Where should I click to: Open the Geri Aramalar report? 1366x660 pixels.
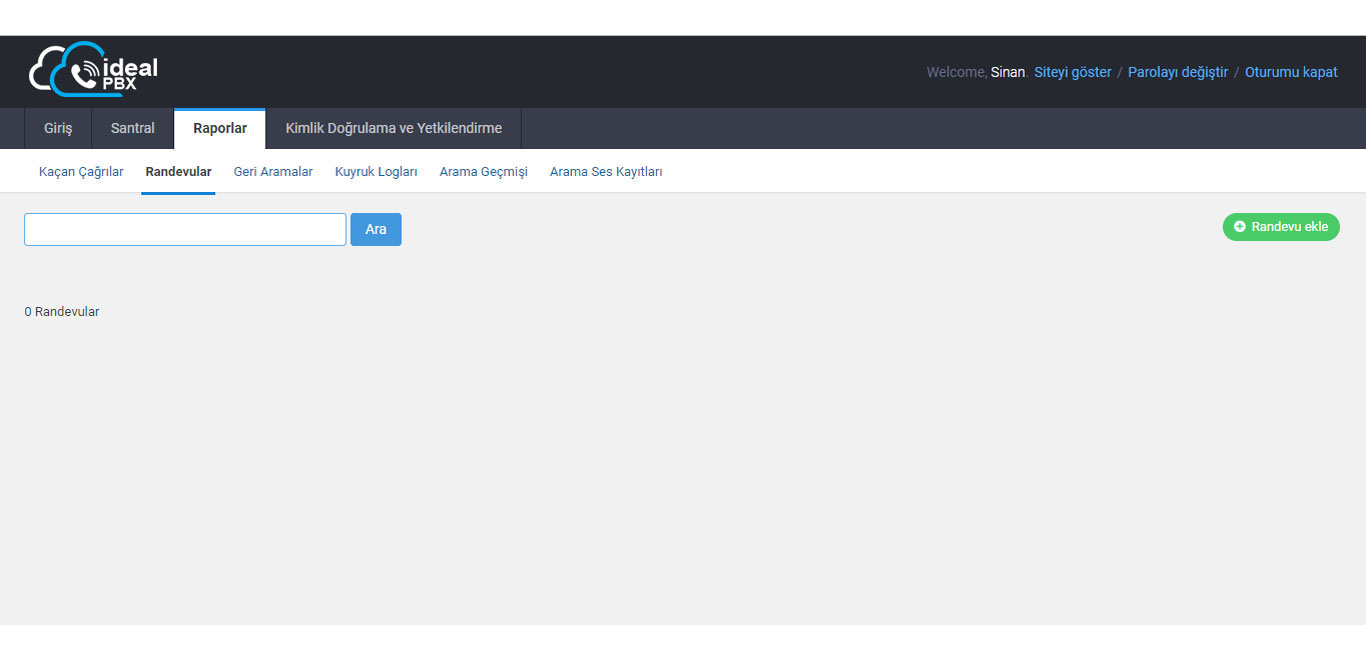[273, 172]
